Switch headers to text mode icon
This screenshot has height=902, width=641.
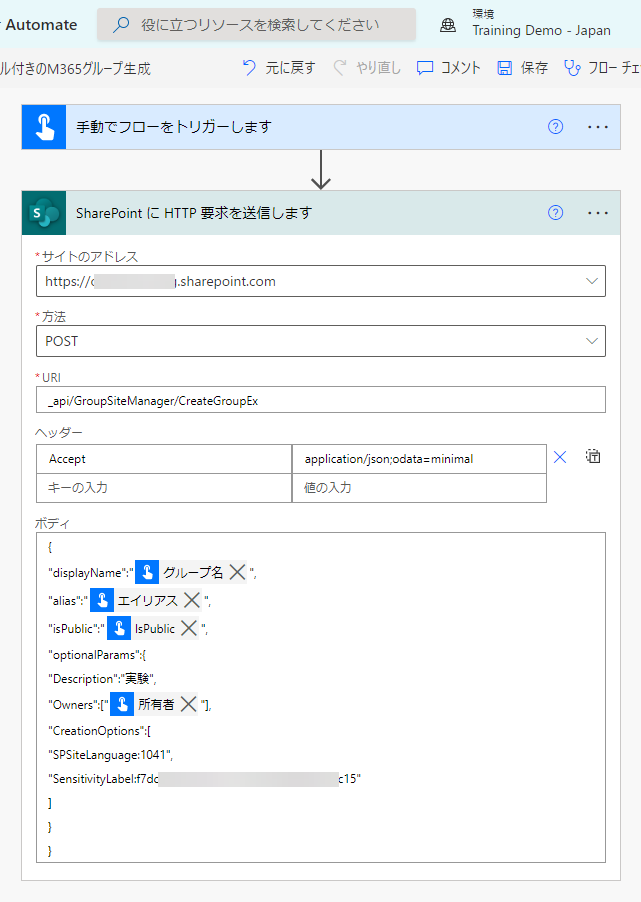(x=593, y=456)
